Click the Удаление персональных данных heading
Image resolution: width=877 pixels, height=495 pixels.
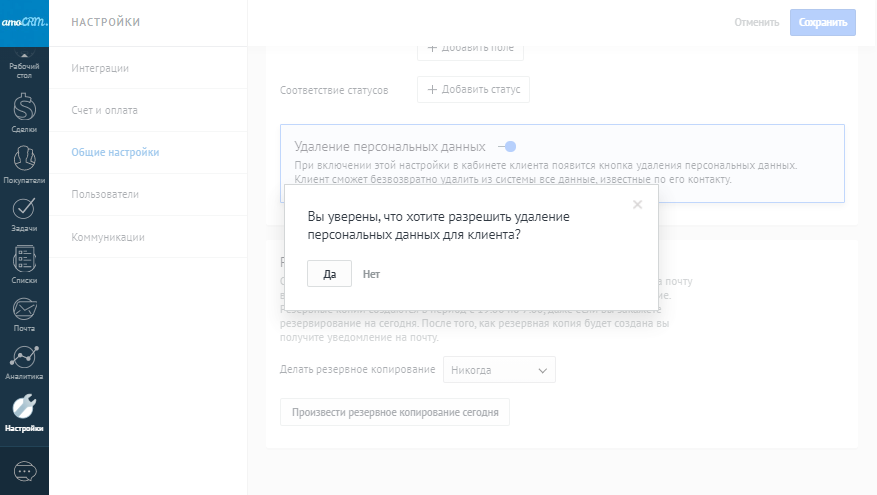390,147
